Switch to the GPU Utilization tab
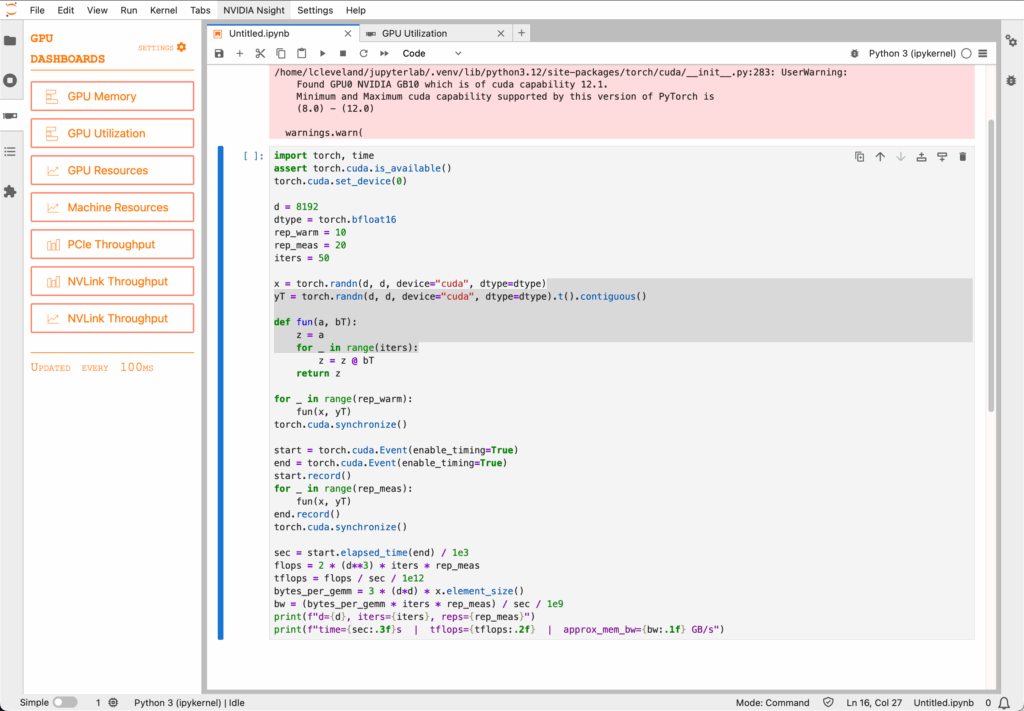 pyautogui.click(x=414, y=33)
